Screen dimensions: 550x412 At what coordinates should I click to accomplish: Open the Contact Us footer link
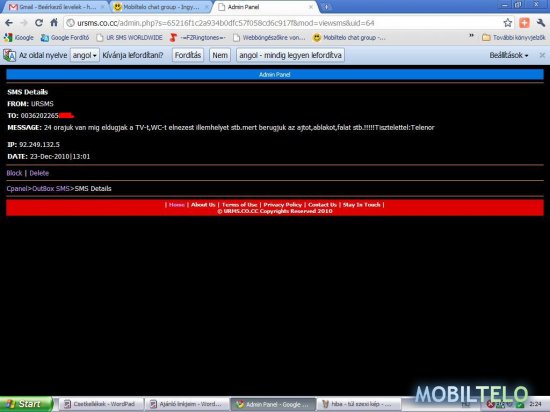322,205
